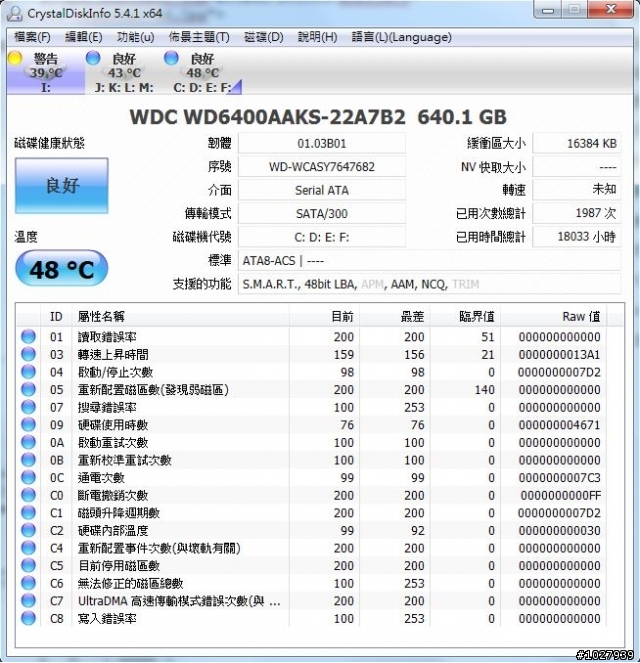Select the 轉速上昇時間 attribute row
The width and height of the screenshot is (640, 663).
(x=312, y=354)
